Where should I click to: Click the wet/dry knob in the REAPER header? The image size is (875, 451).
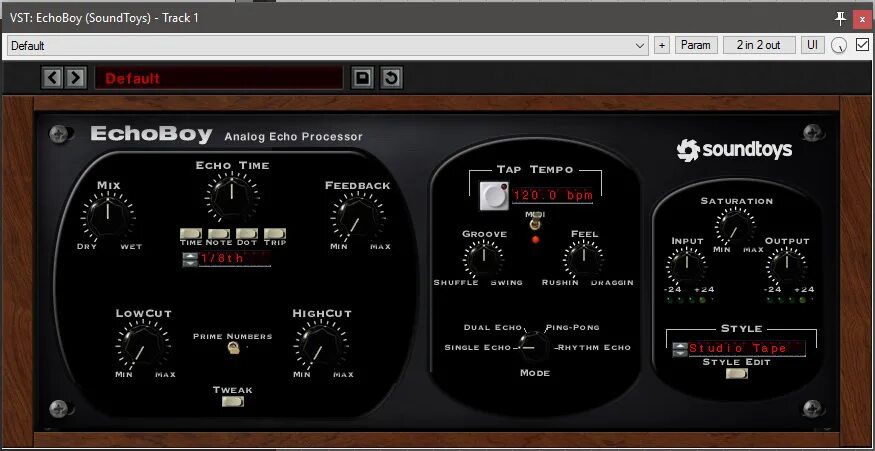click(x=839, y=46)
